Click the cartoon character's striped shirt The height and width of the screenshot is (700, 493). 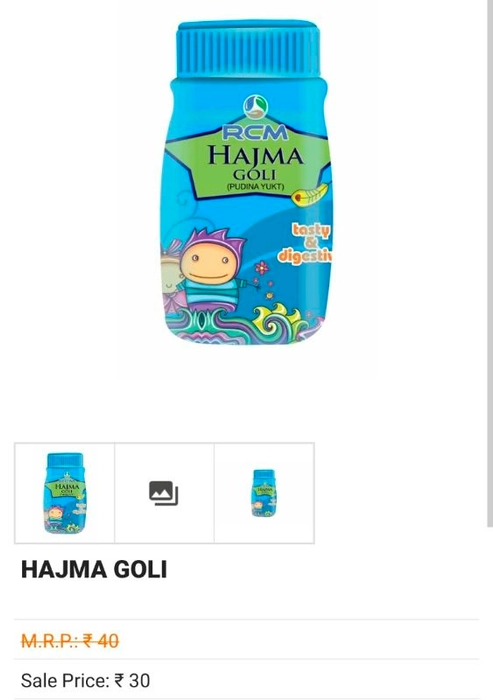tap(213, 292)
